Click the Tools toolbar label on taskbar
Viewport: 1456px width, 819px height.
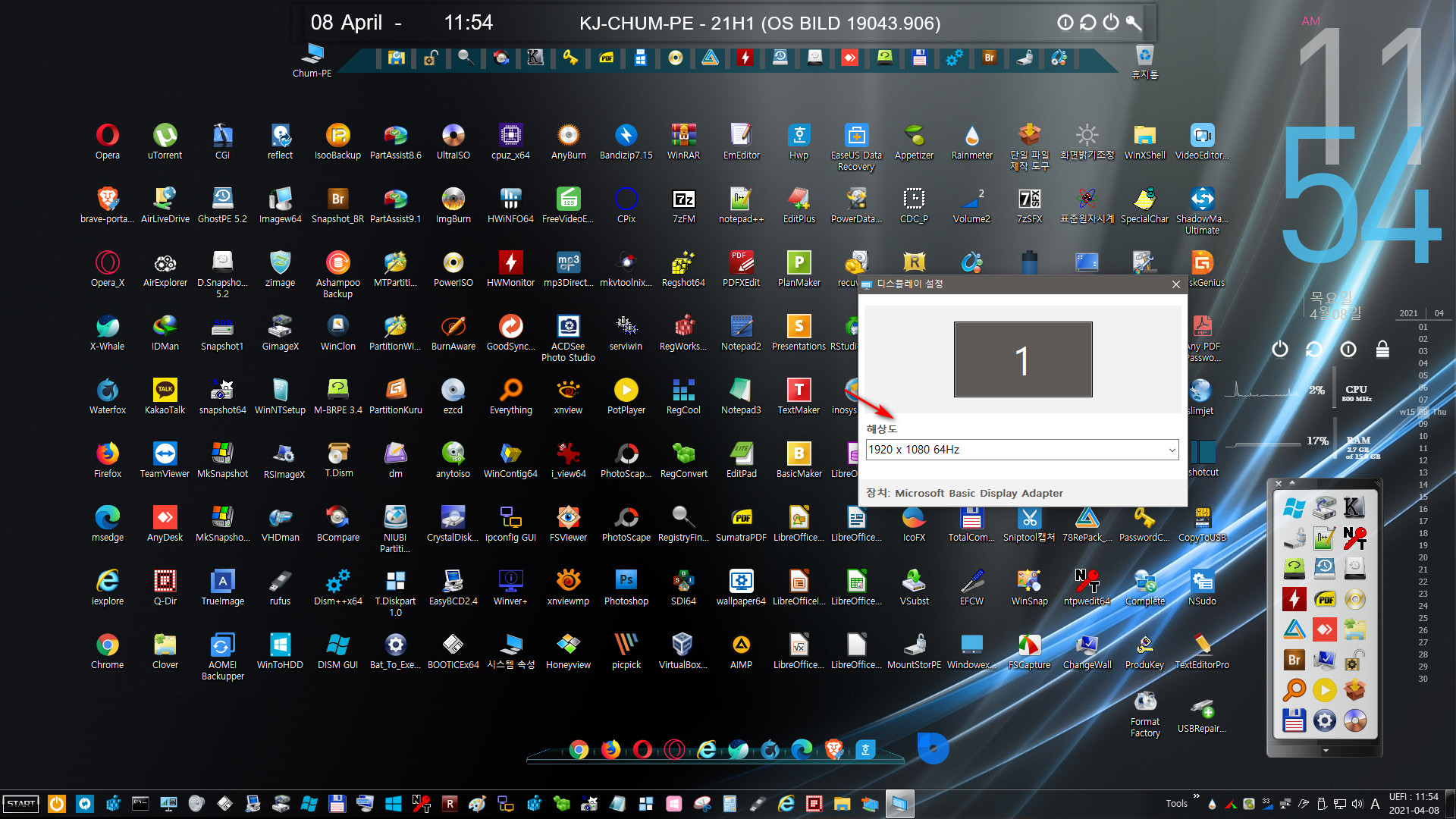pos(1176,804)
